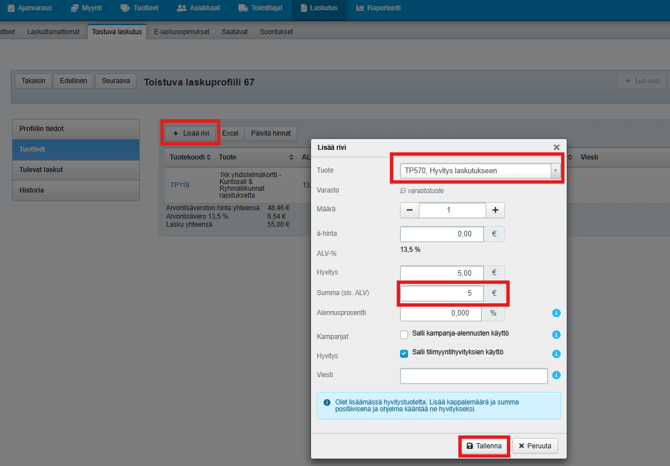This screenshot has width=670, height=466.
Task: Sort table by Tuote column header
Action: click(x=255, y=157)
